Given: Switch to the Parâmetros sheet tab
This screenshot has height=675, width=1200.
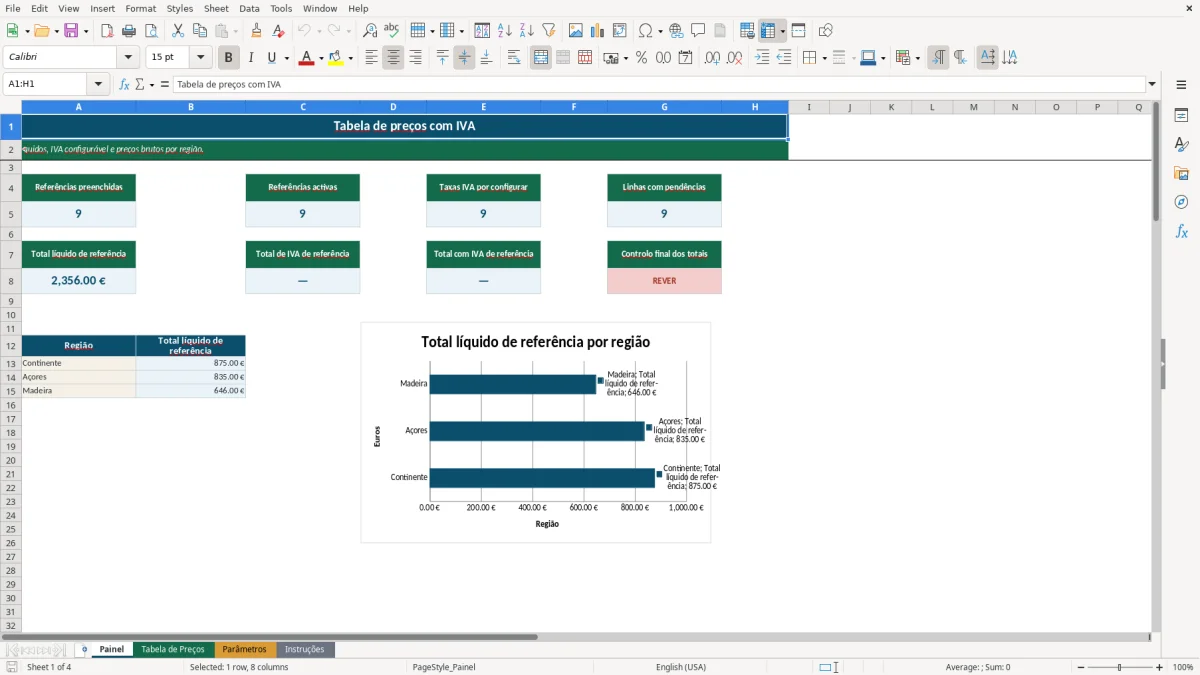Looking at the screenshot, I should 244,649.
